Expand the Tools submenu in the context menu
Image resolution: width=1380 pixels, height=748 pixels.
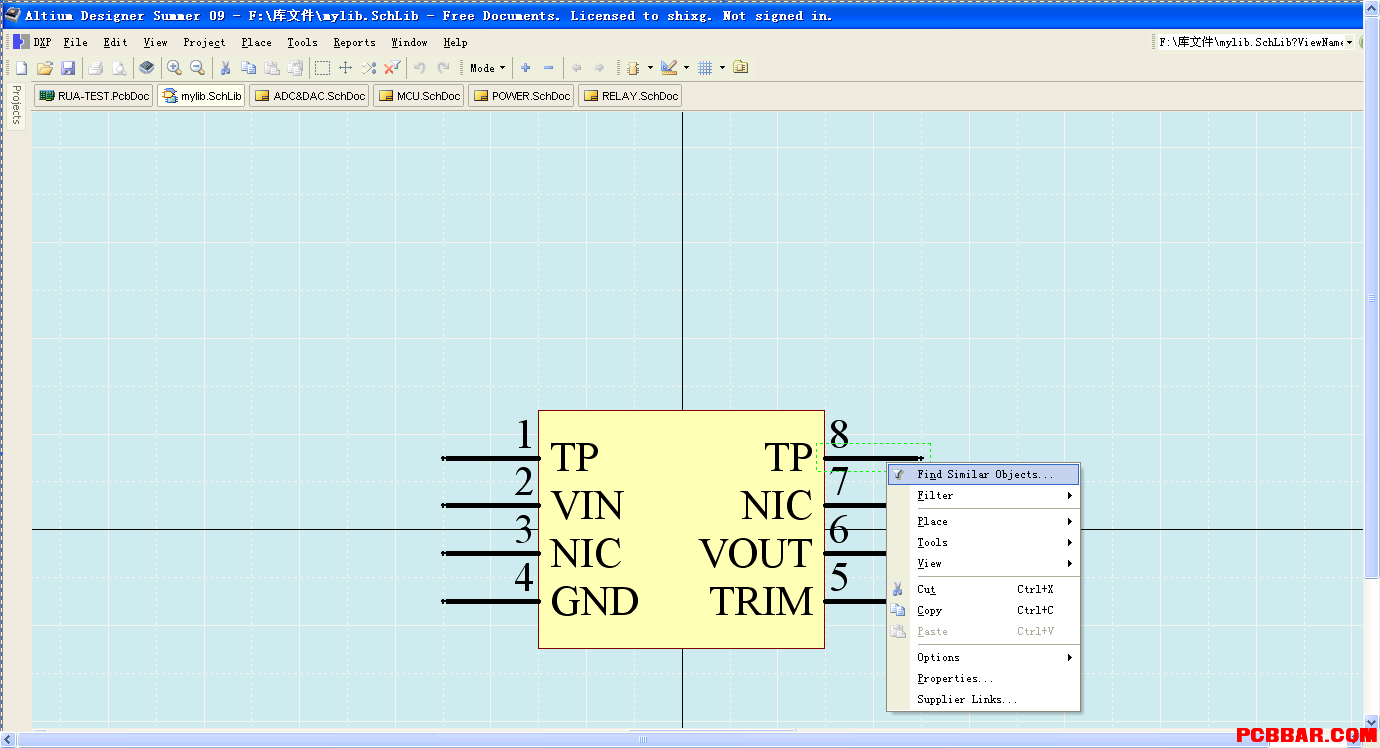coord(984,543)
